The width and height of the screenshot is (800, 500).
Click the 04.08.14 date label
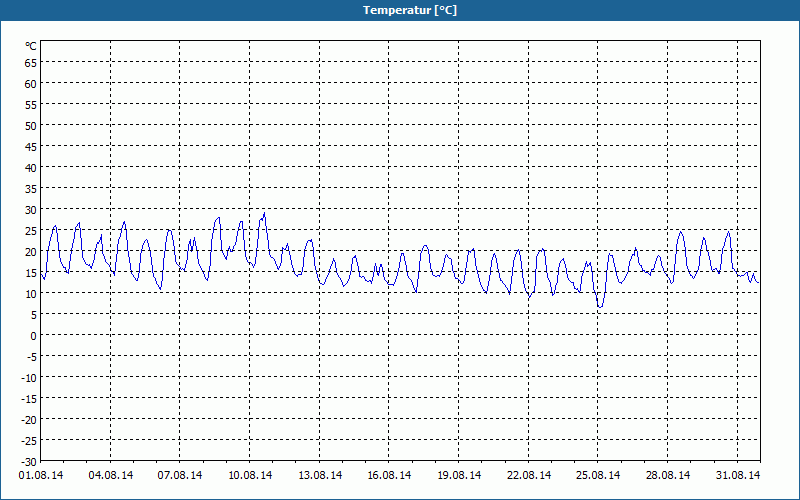pos(111,475)
